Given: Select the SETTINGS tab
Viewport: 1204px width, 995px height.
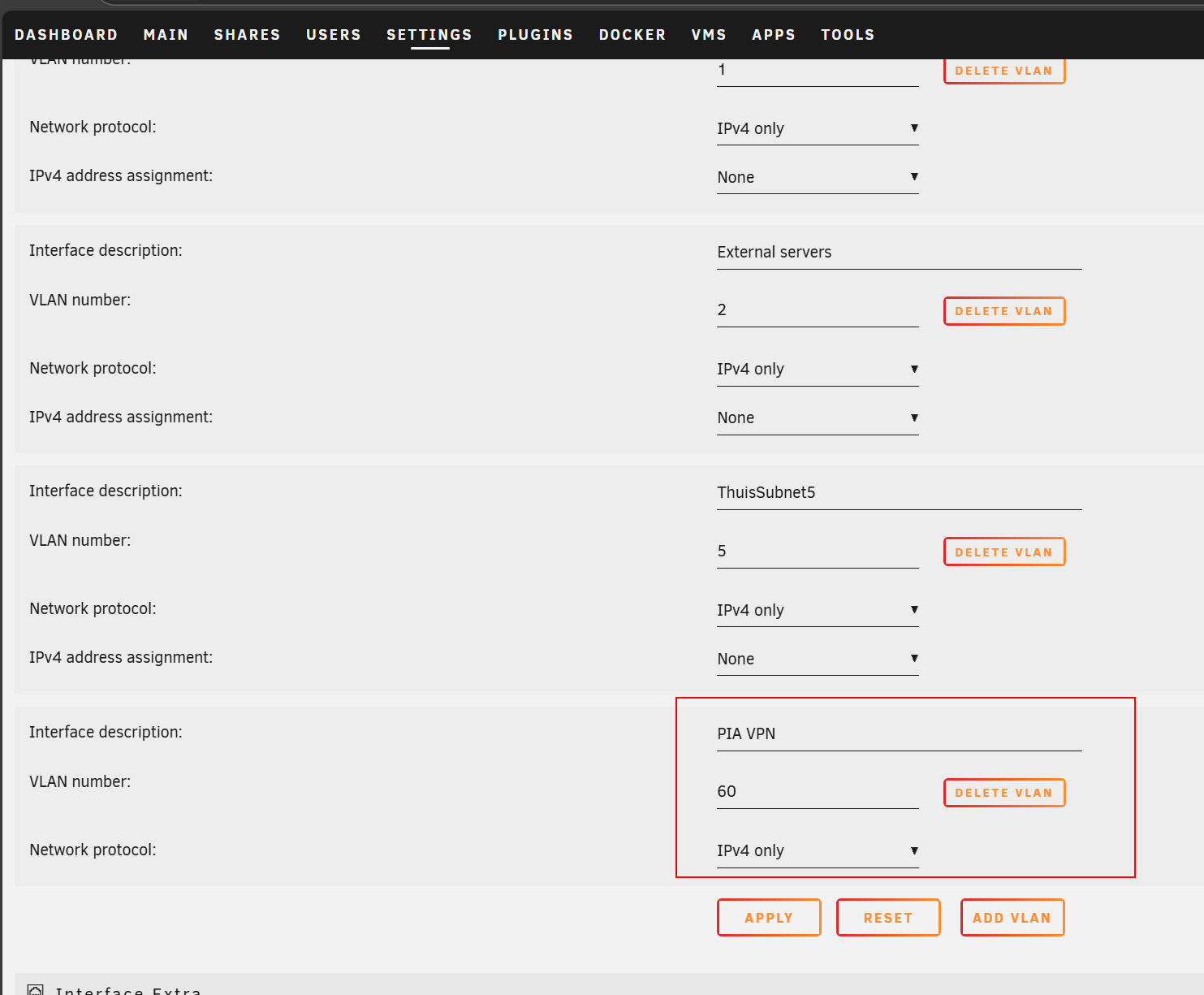Looking at the screenshot, I should click(x=429, y=35).
